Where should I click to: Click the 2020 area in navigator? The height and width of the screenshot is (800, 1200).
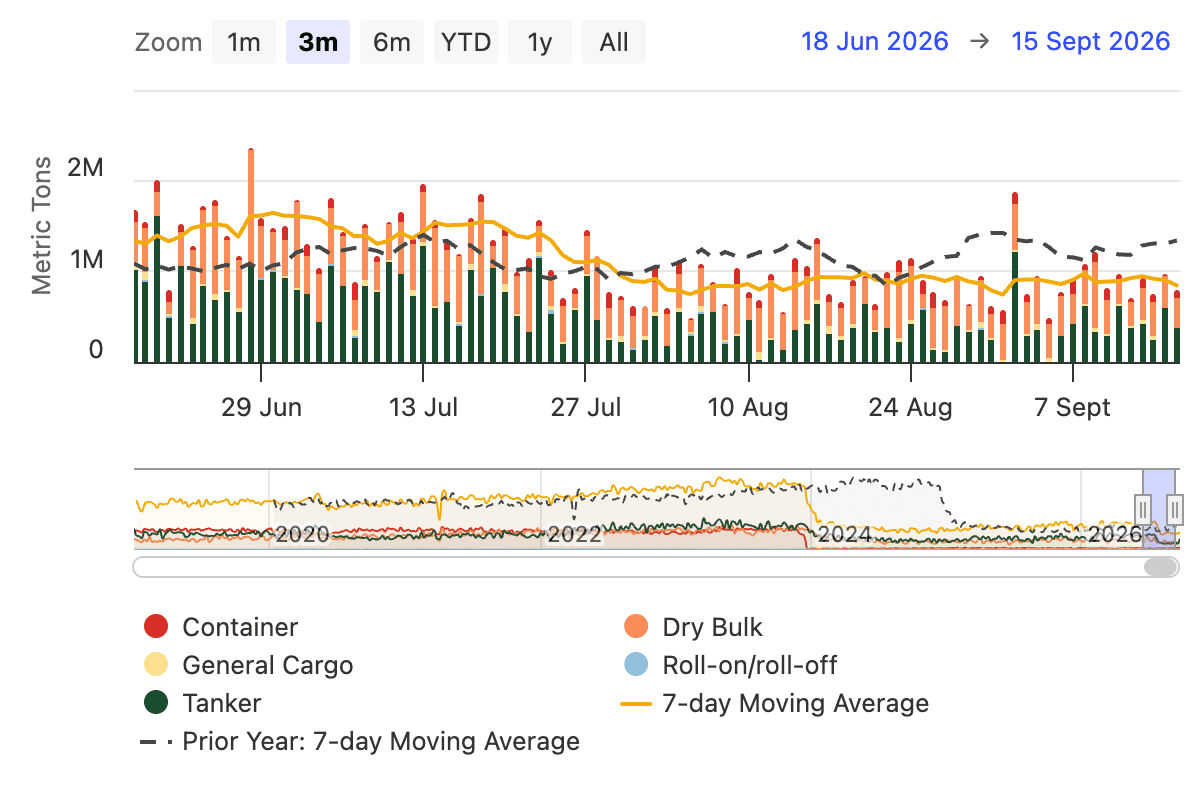pos(302,535)
